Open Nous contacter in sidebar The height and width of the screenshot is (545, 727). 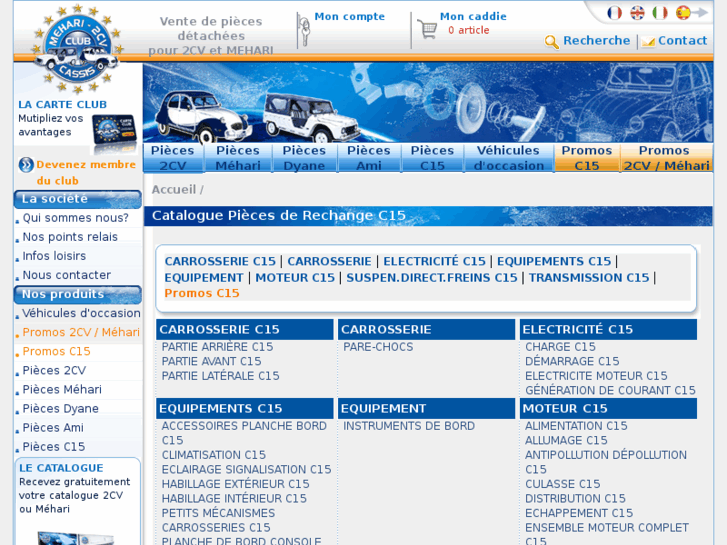[x=67, y=275]
